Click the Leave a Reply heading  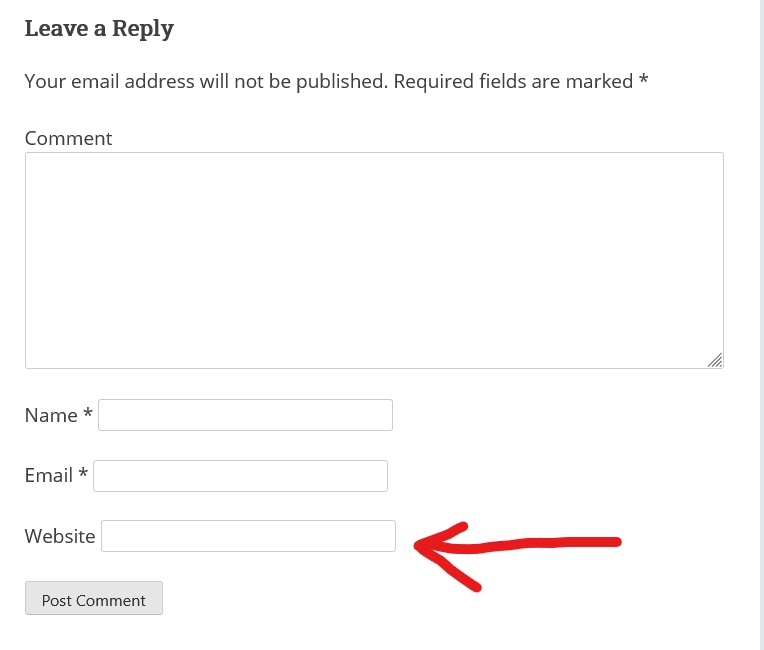99,29
